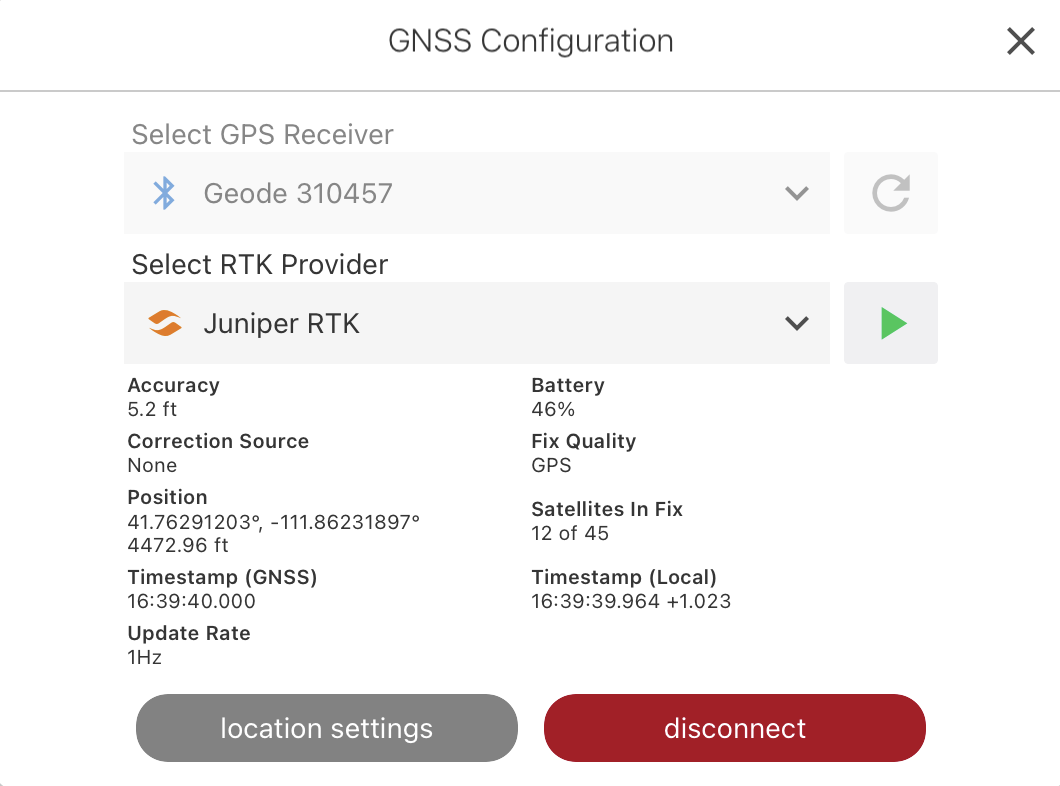
Task: Click the Position heading
Action: click(168, 497)
